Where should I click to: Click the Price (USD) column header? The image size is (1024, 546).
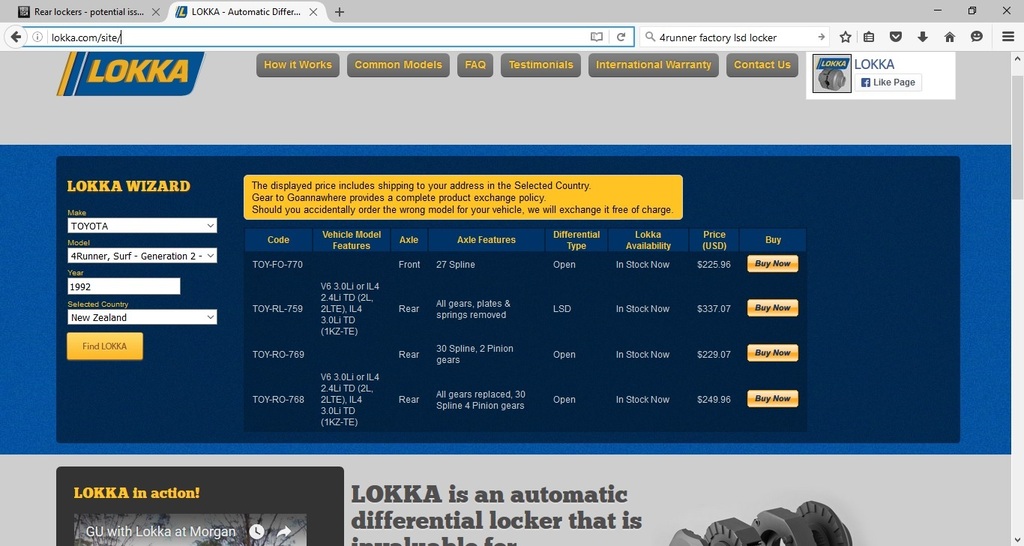click(714, 240)
